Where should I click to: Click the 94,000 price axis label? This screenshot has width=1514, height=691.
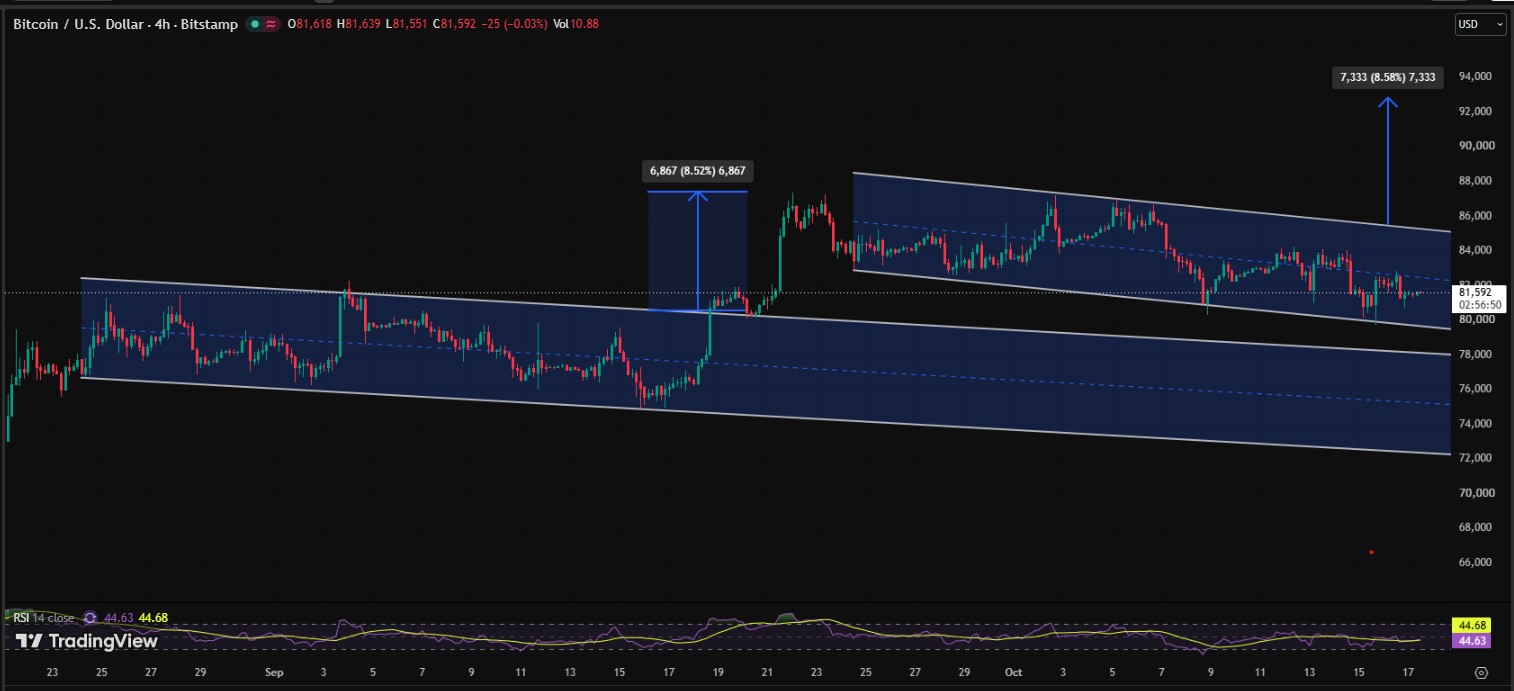1476,77
